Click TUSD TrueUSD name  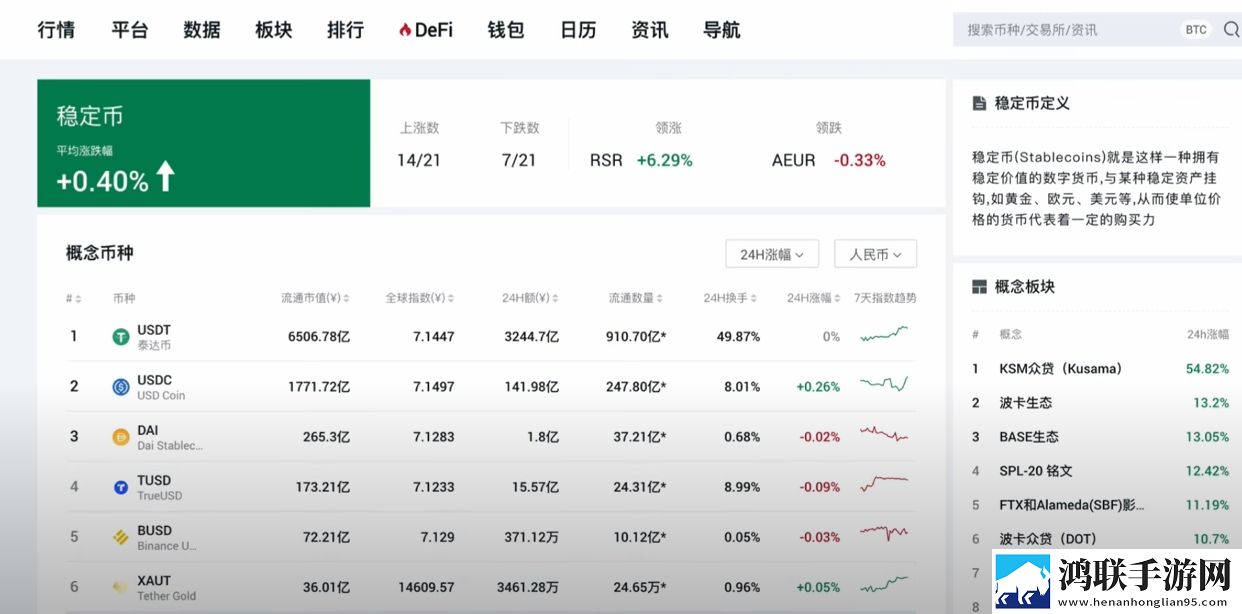click(160, 487)
